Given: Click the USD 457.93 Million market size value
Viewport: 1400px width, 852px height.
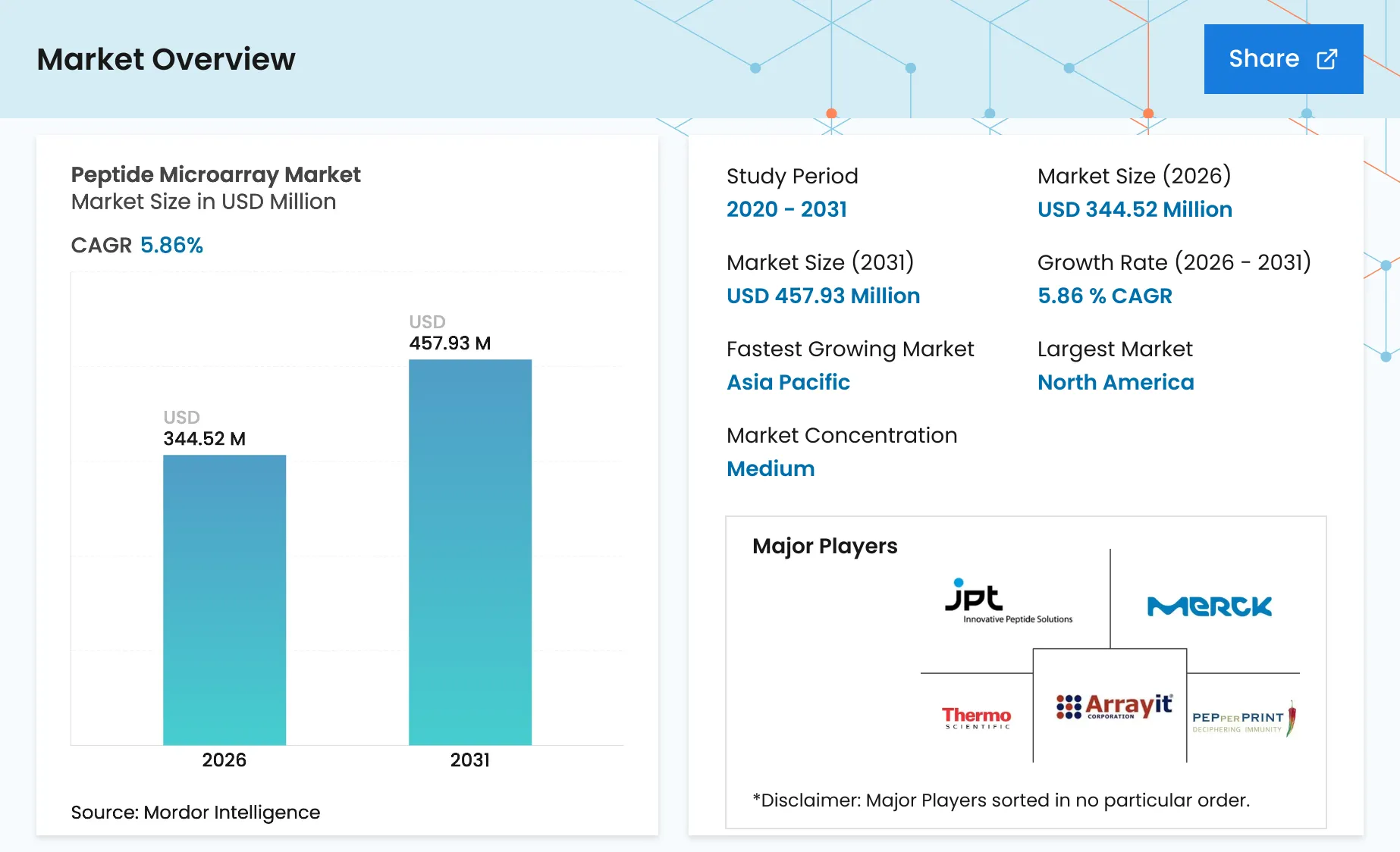Looking at the screenshot, I should click(822, 296).
